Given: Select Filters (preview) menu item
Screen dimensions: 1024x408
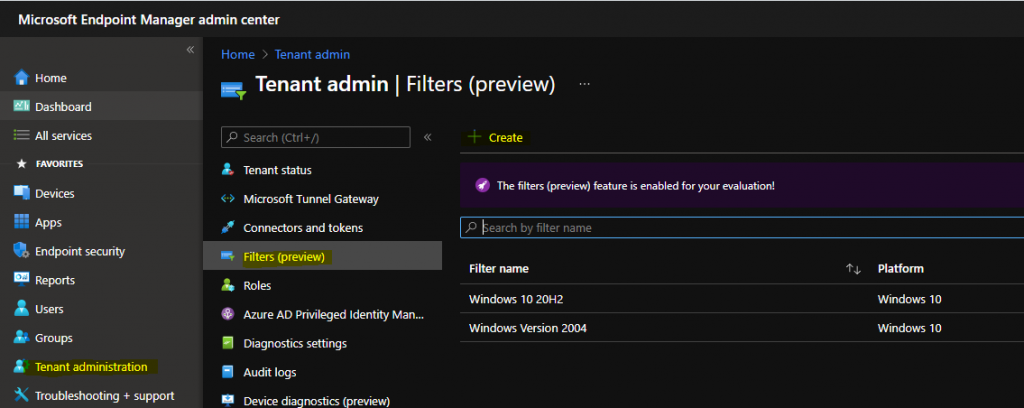Looking at the screenshot, I should pyautogui.click(x=323, y=255).
